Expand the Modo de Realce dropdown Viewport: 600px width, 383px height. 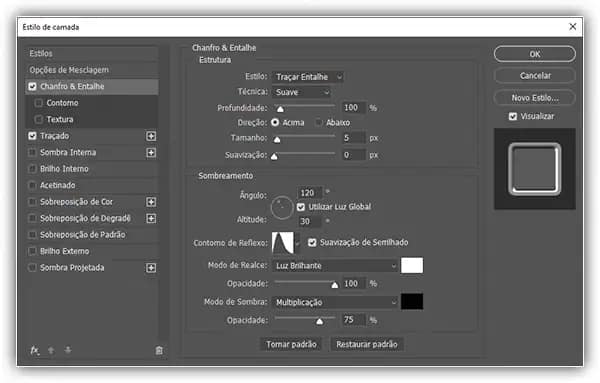[335, 266]
